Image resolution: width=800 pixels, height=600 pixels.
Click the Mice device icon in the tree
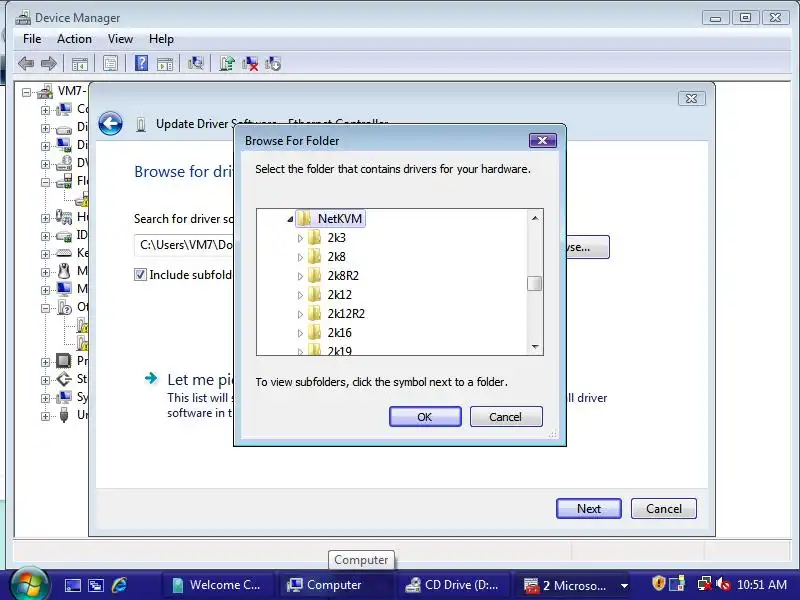pyautogui.click(x=64, y=271)
